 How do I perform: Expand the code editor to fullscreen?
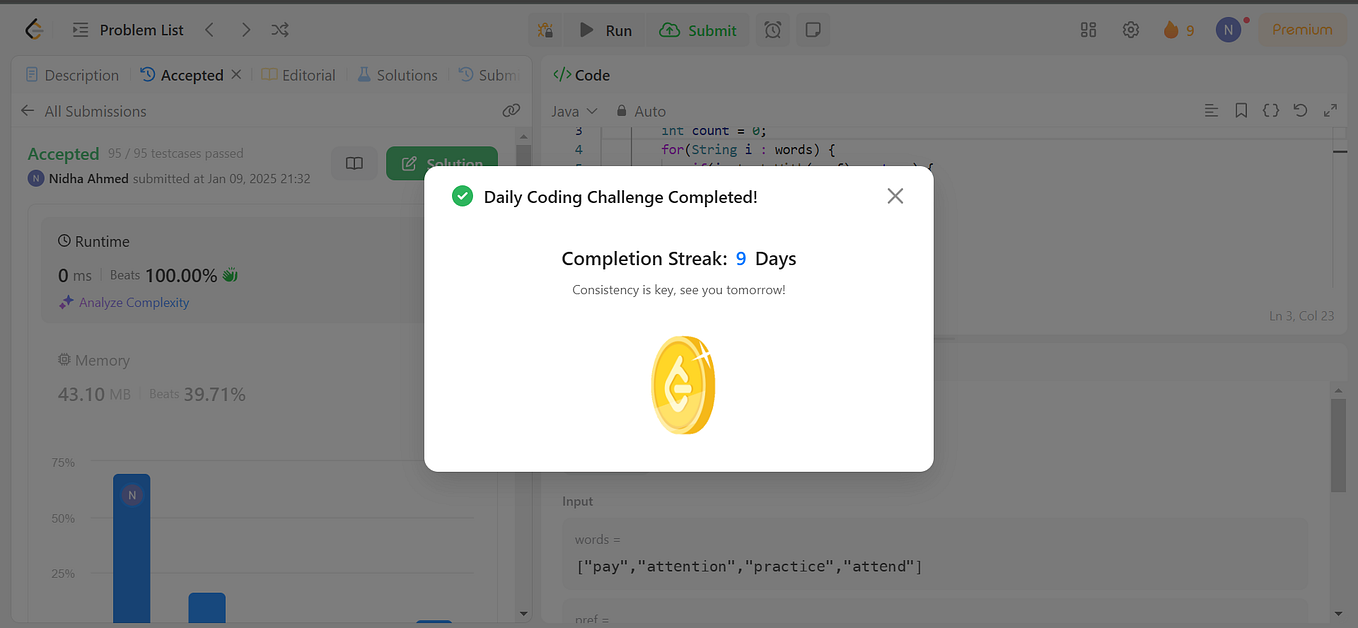tap(1331, 111)
